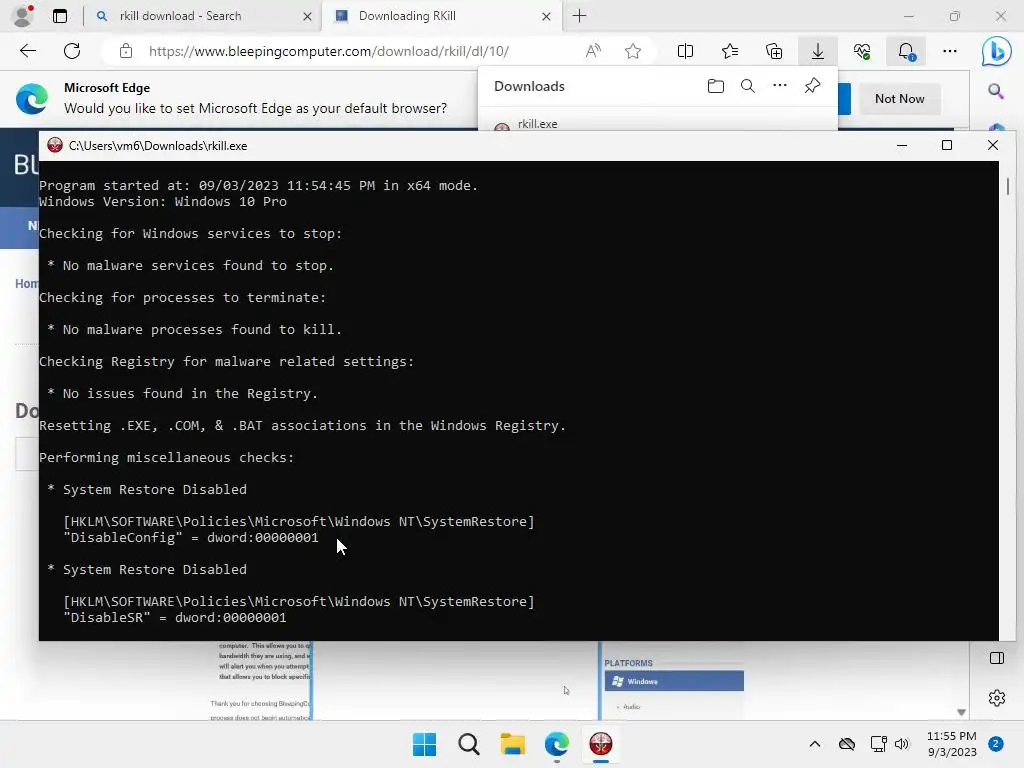Select rkill app on the taskbar
Viewport: 1024px width, 768px height.
[x=601, y=744]
